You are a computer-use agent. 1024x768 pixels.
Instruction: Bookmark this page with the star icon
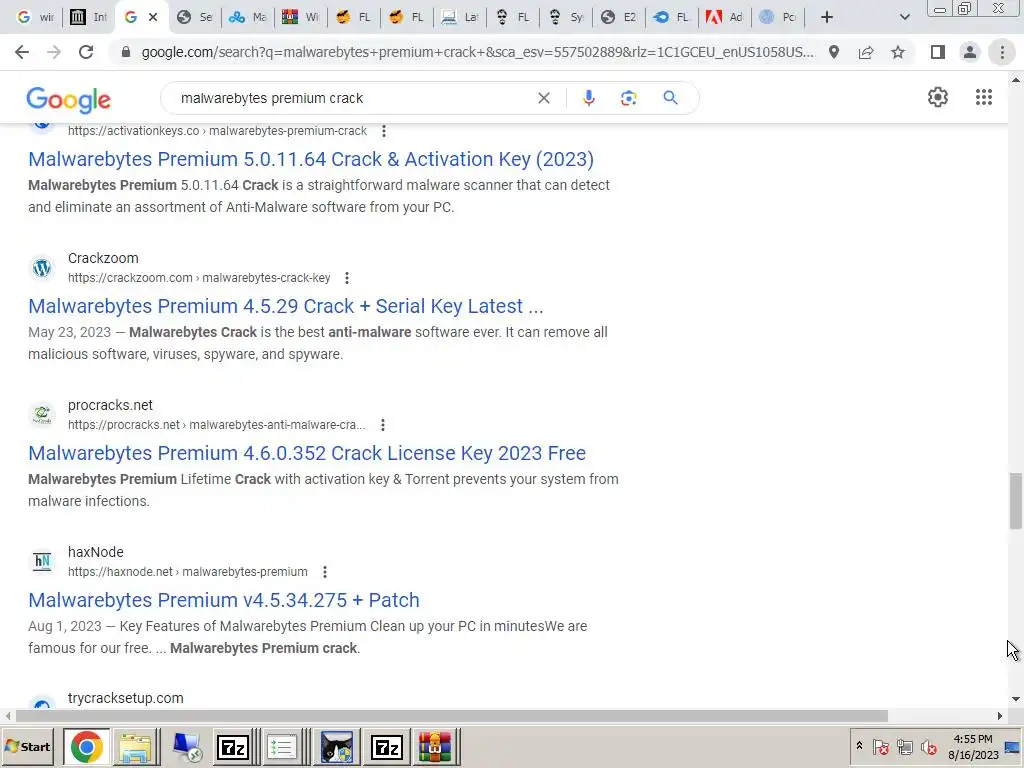(898, 52)
